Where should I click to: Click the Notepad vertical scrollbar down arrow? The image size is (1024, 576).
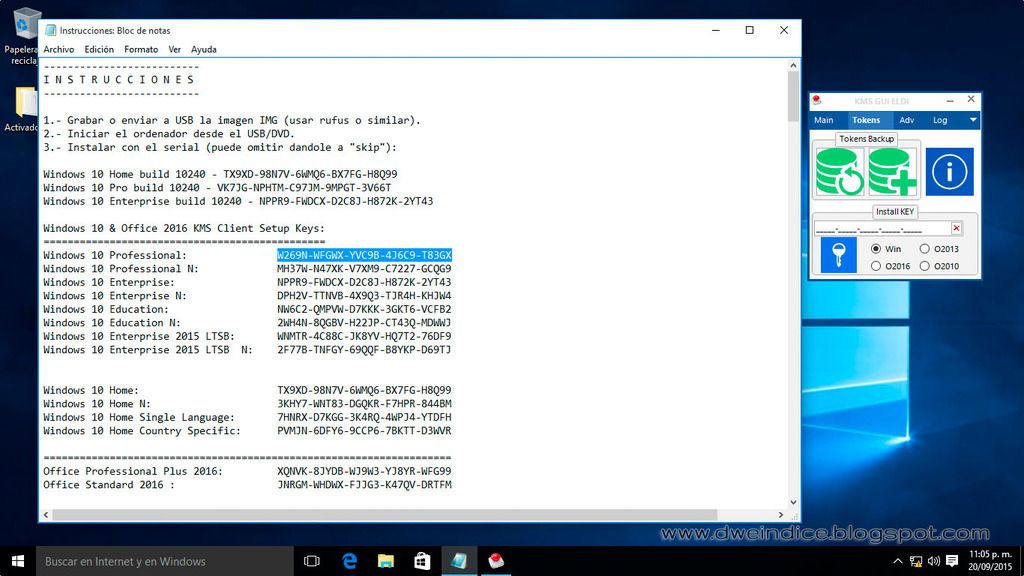[x=793, y=502]
